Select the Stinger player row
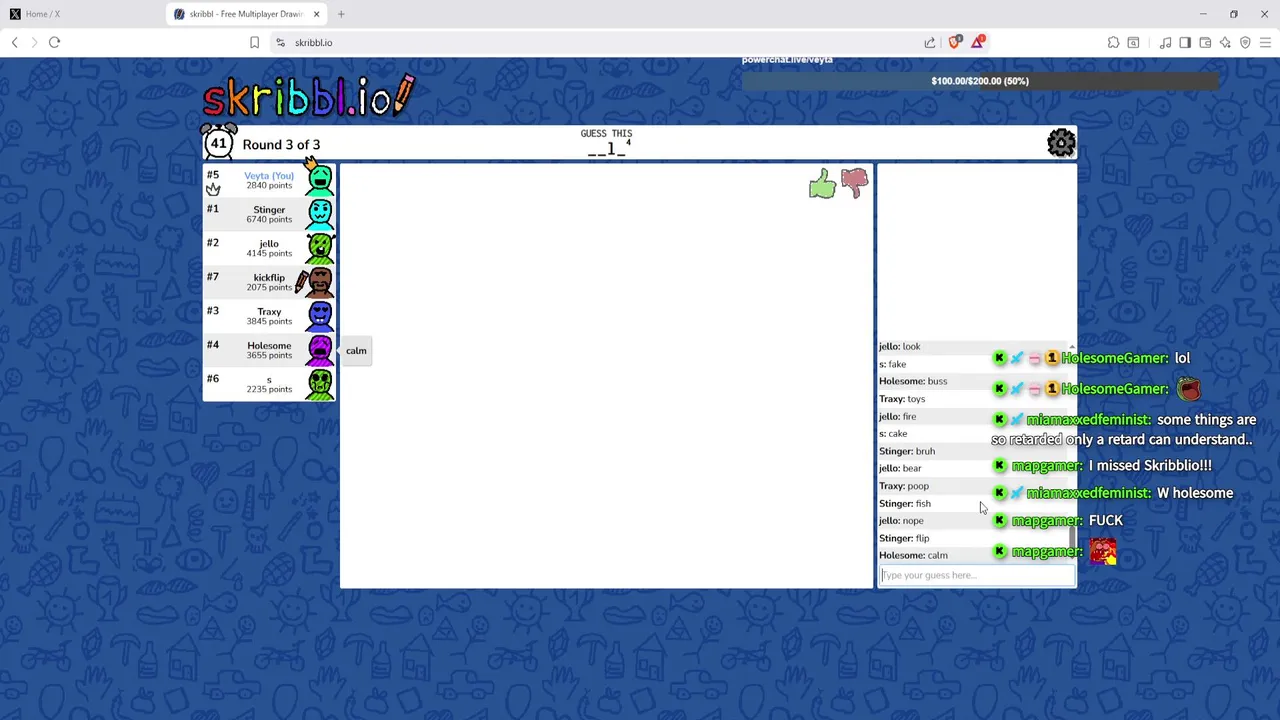The image size is (1280, 720). pos(269,214)
